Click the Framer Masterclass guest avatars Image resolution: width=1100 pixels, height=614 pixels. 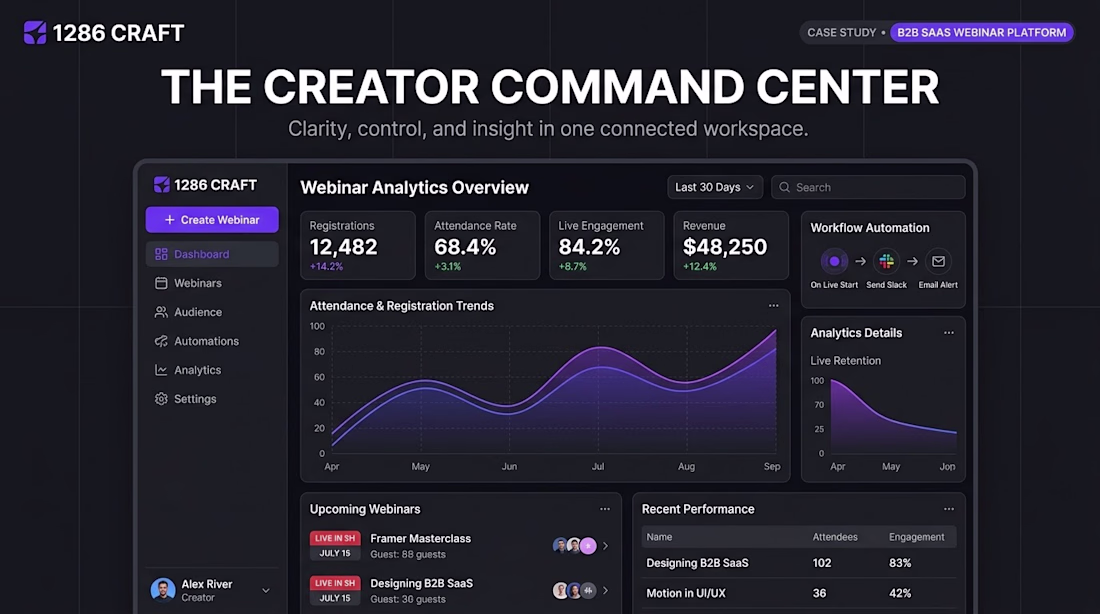click(x=575, y=545)
